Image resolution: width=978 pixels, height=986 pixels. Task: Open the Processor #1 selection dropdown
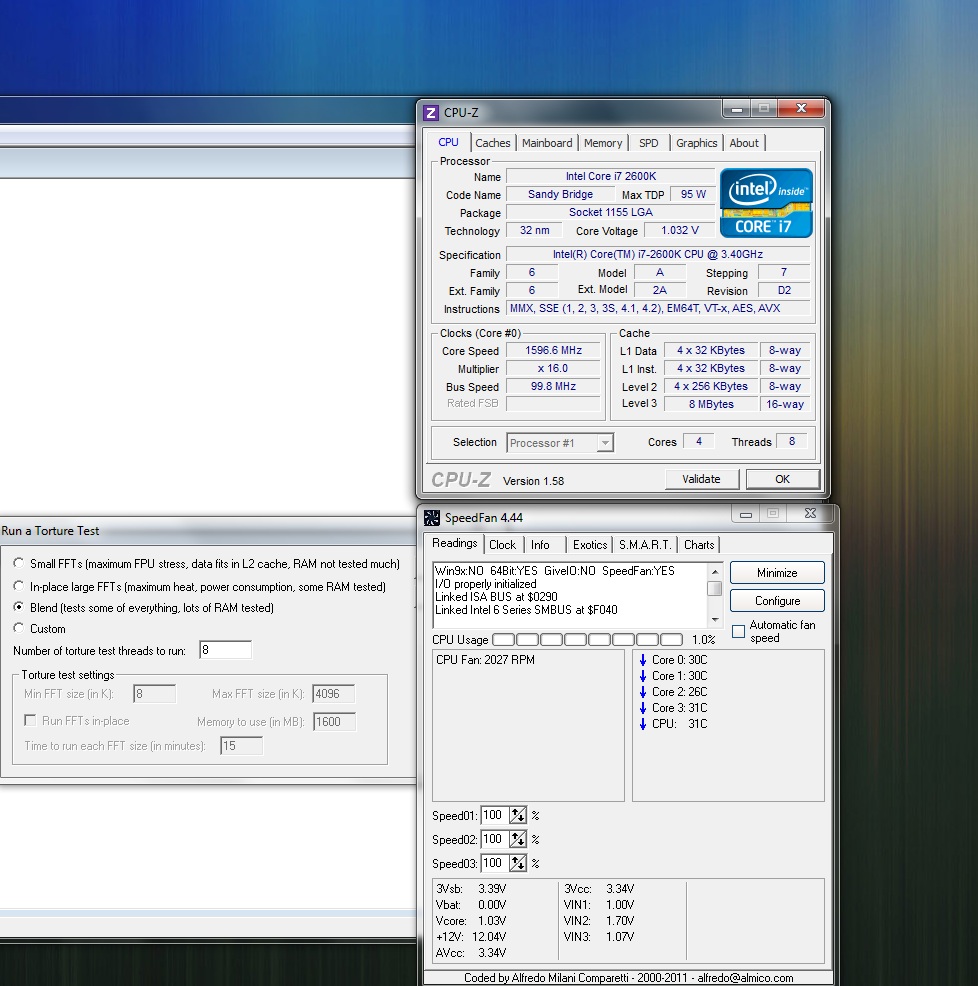click(x=604, y=442)
